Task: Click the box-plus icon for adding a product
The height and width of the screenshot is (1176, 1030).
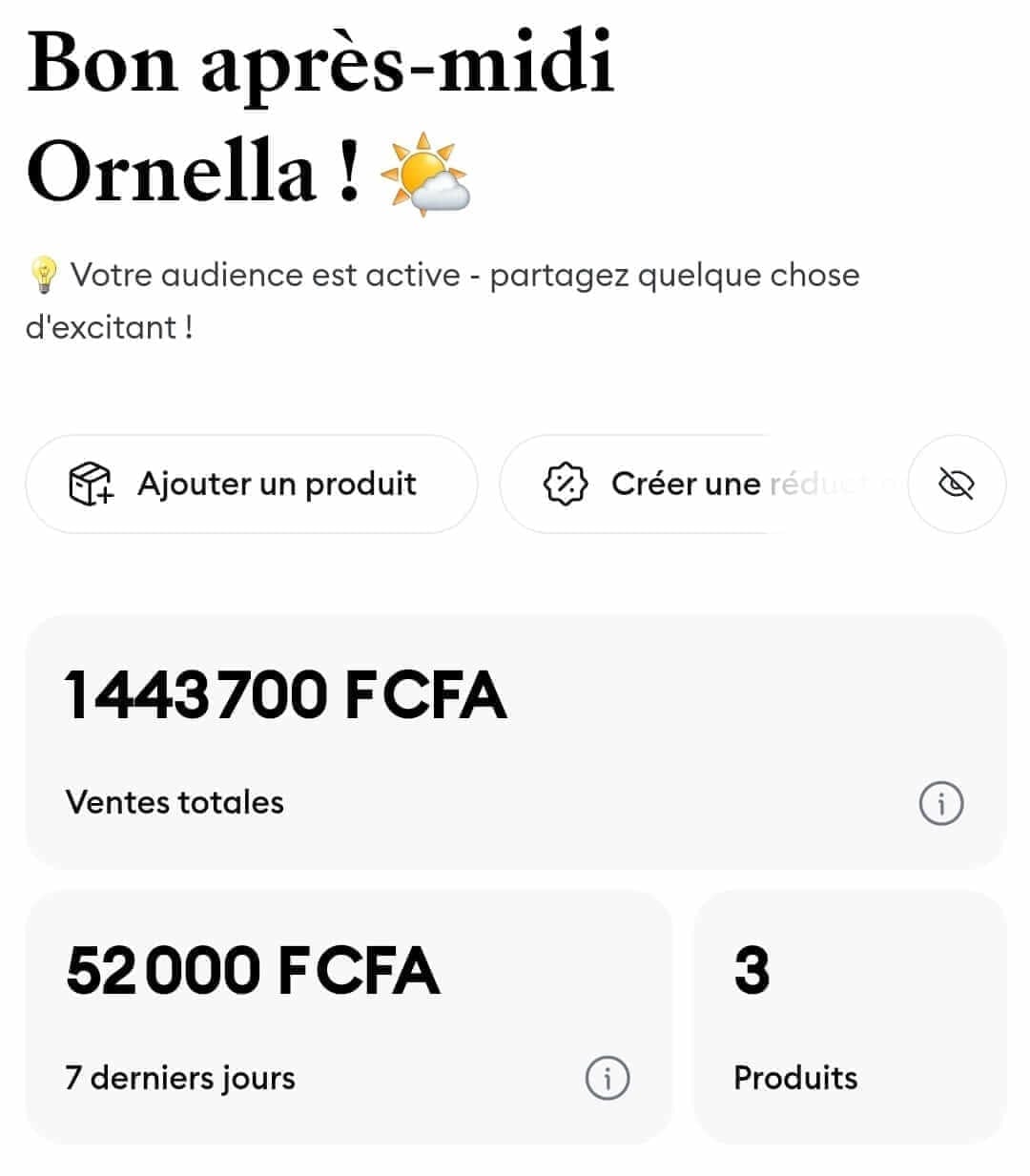Action: [91, 484]
